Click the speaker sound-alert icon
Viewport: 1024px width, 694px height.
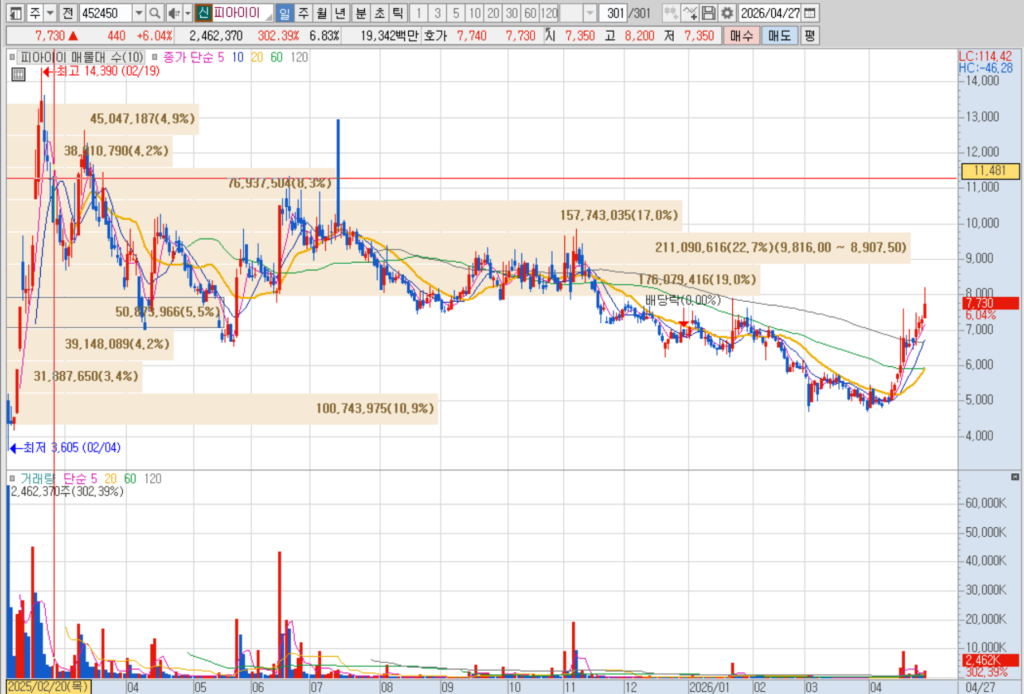coord(174,12)
